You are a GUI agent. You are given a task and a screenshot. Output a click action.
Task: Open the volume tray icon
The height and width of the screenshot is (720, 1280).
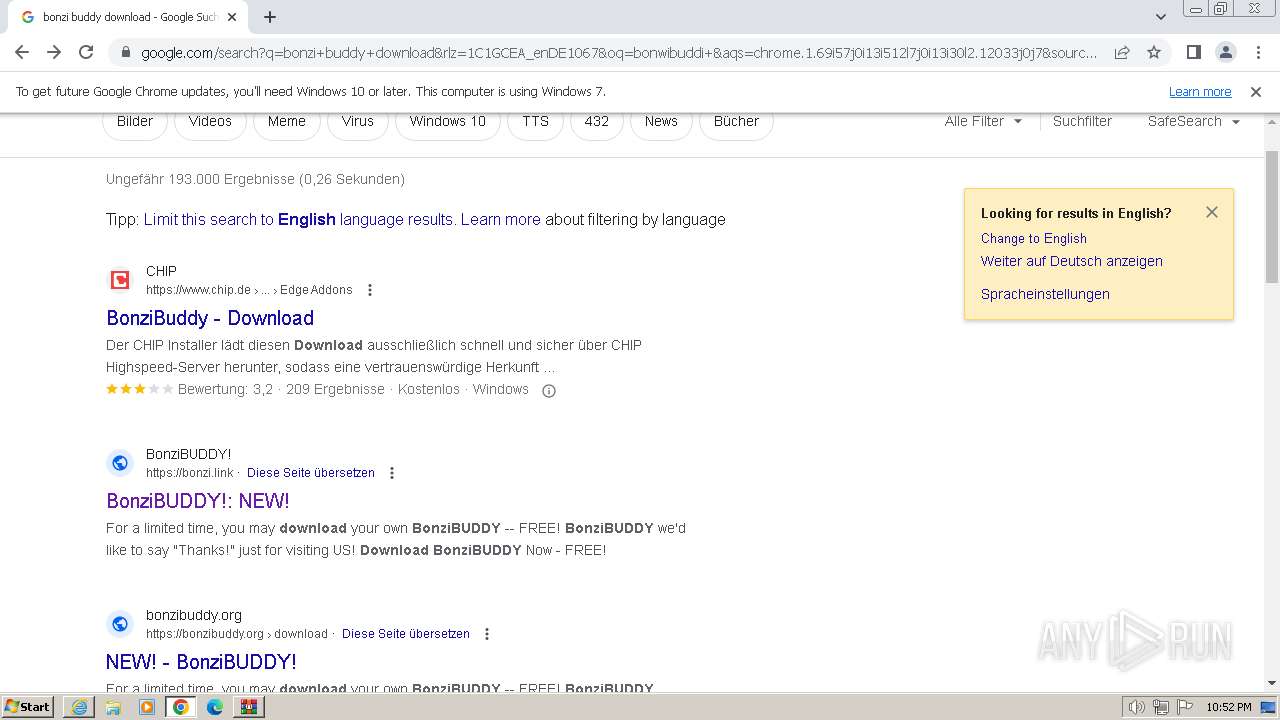tap(1137, 707)
